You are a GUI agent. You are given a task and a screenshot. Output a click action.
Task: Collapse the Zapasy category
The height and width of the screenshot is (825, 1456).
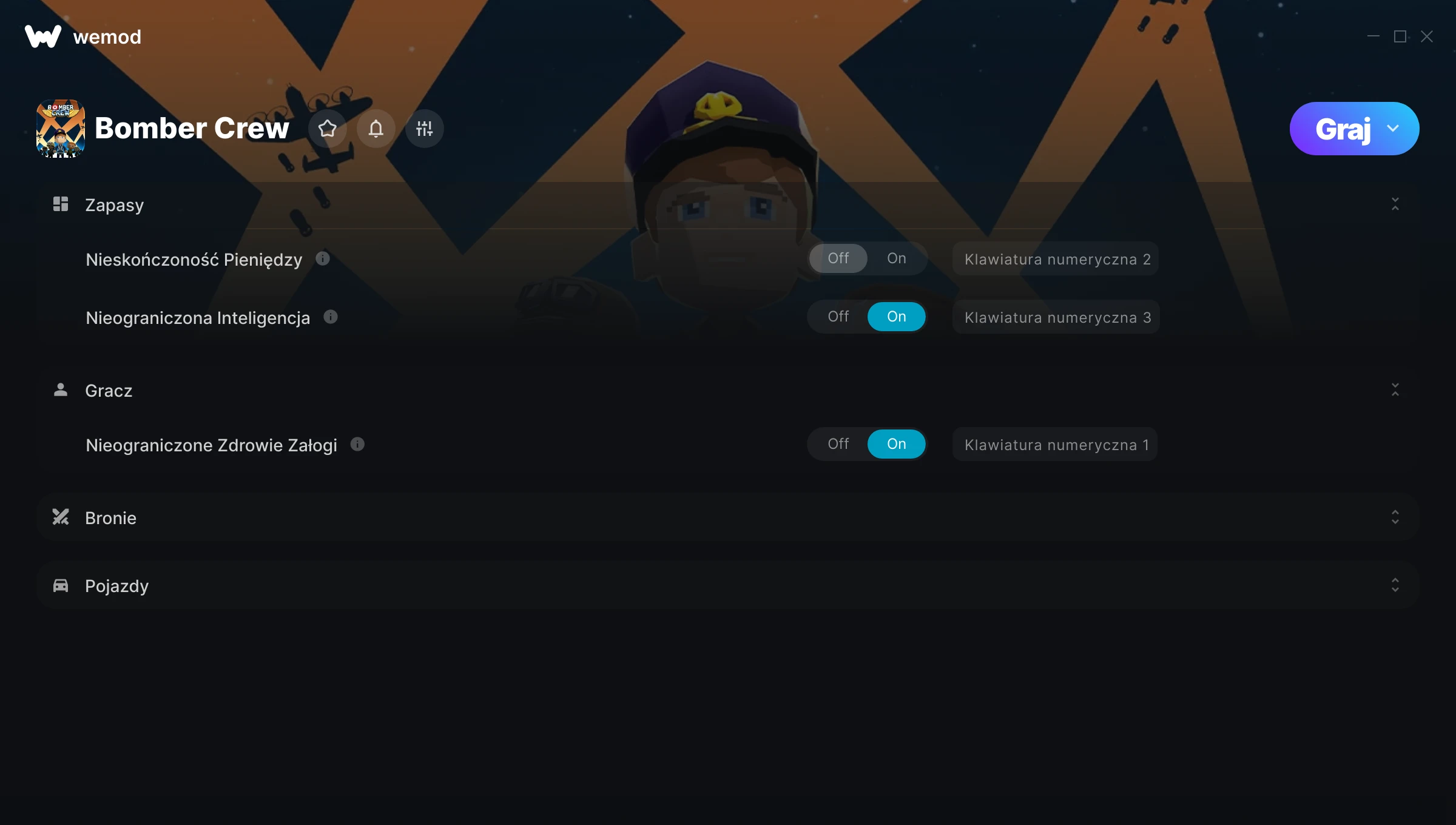point(1395,204)
